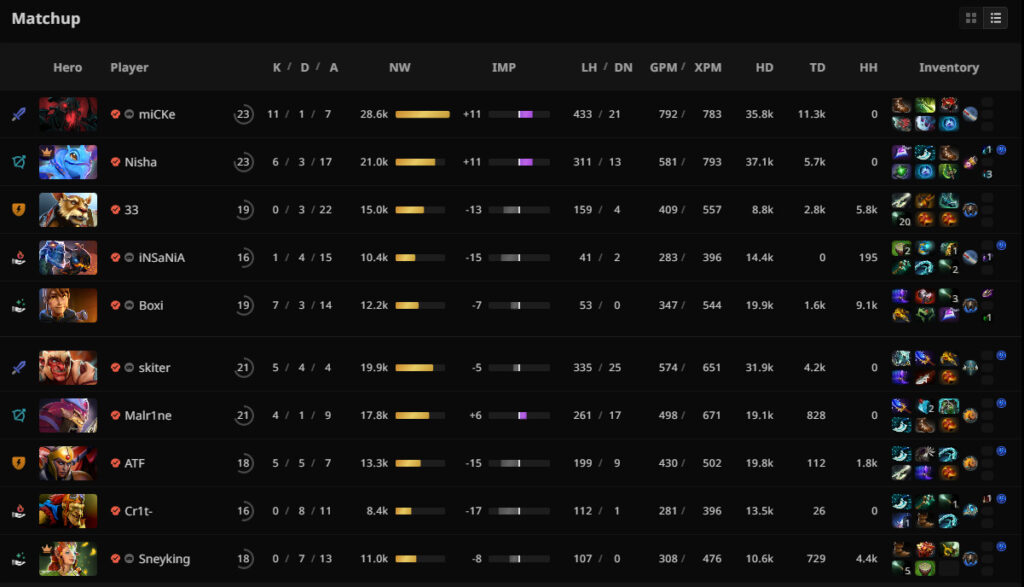Click the anonymous profile icon beside Sneyking
The image size is (1024, 587).
(x=130, y=560)
